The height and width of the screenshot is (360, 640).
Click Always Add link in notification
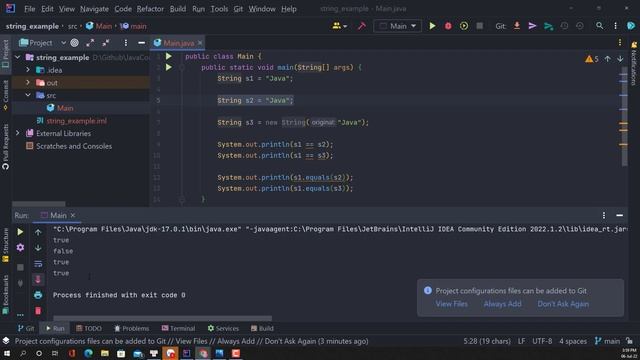coord(502,304)
